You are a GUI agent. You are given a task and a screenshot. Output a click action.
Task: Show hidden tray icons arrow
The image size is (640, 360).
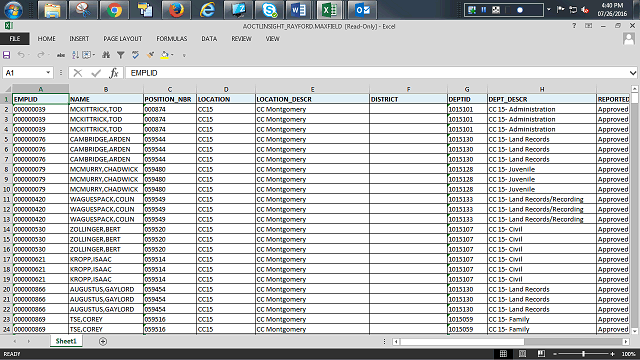point(549,10)
